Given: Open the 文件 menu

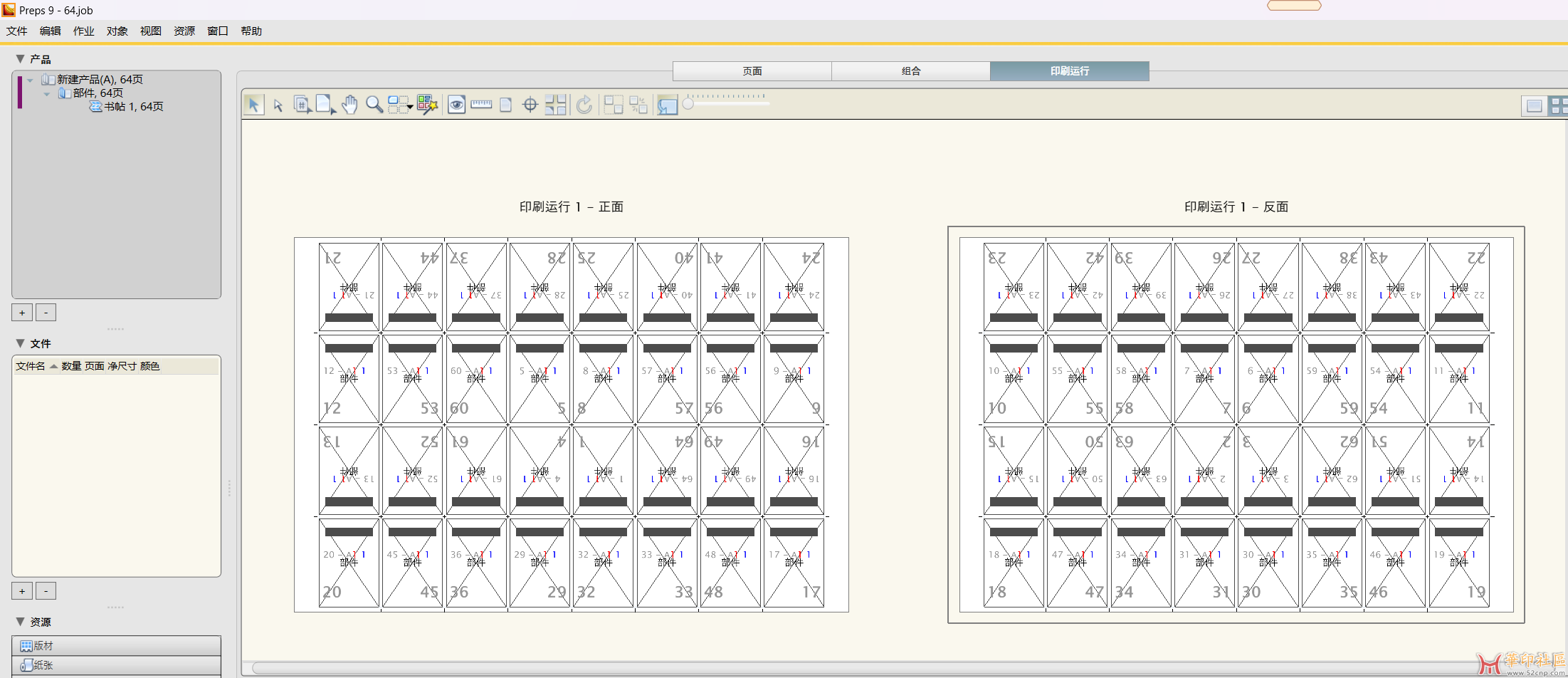Looking at the screenshot, I should pos(16,31).
